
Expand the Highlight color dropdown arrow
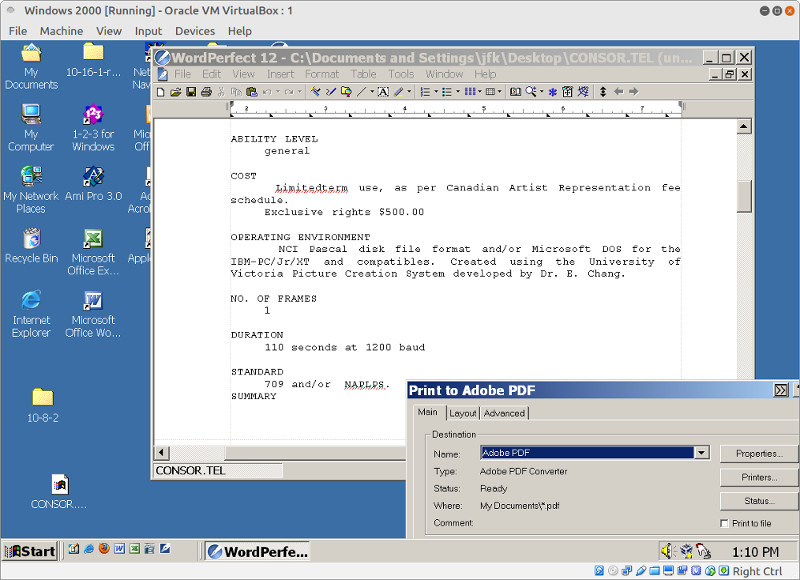pos(409,92)
